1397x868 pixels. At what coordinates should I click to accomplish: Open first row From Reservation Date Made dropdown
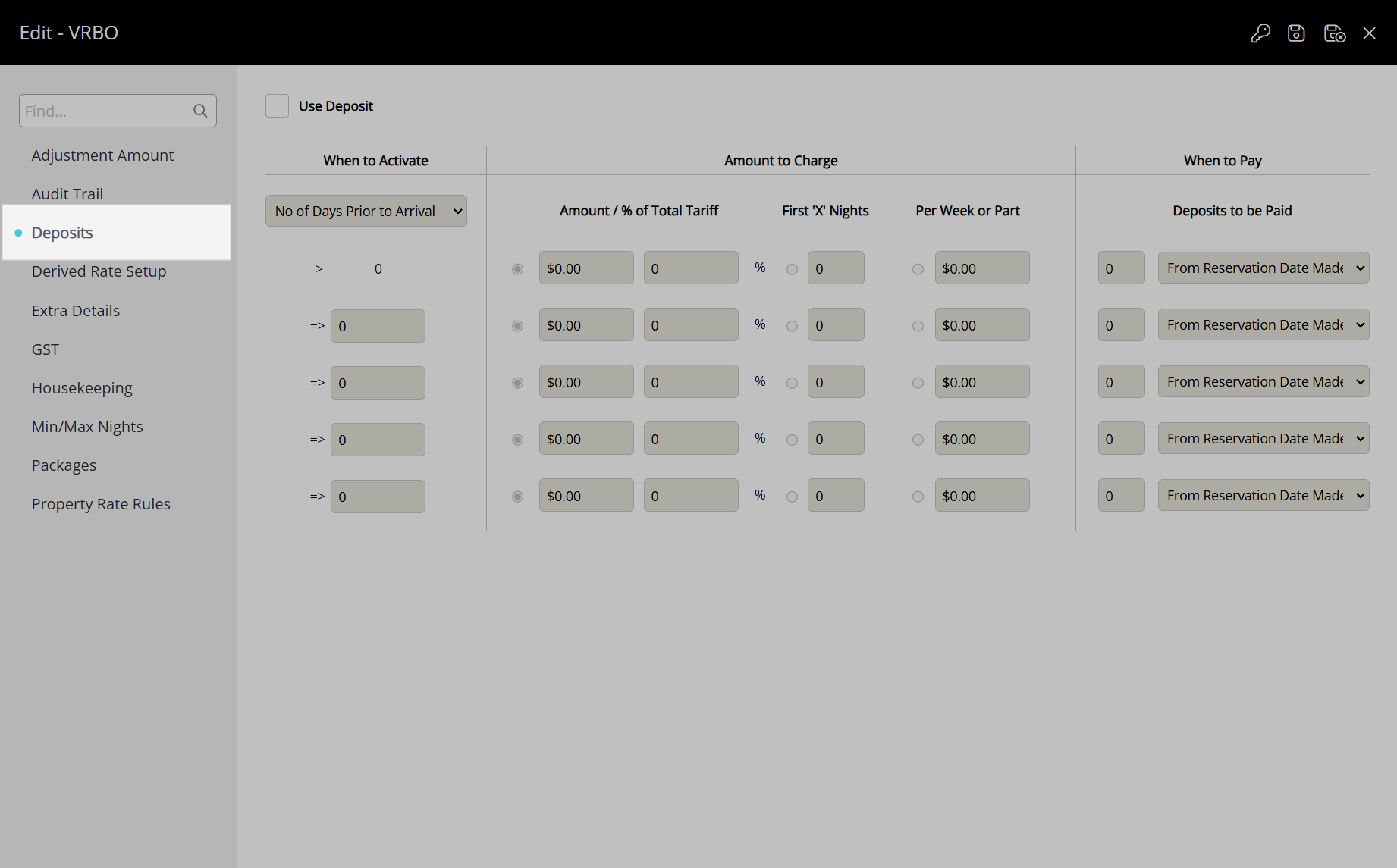(x=1264, y=268)
